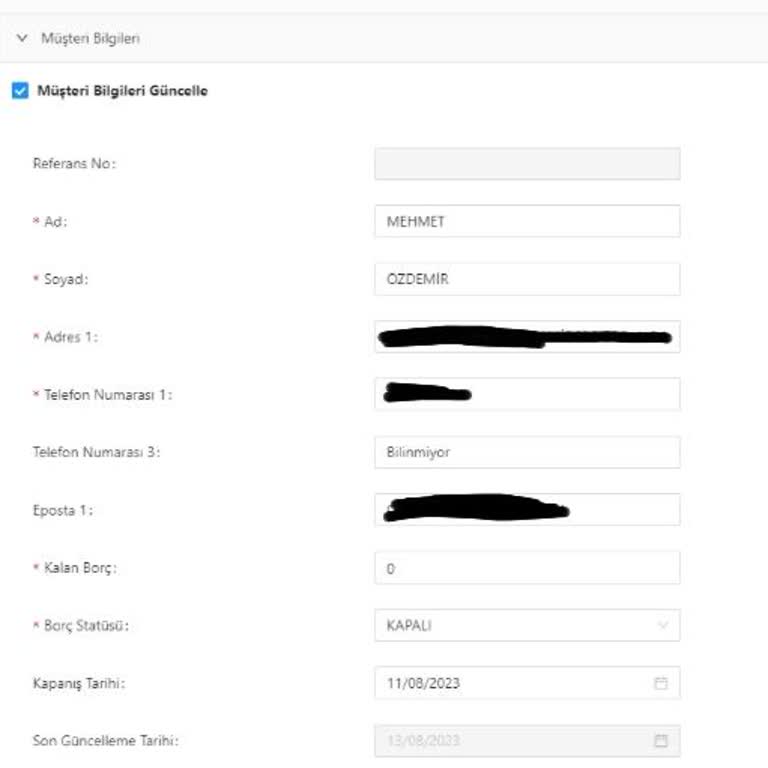Focus the Adres 1 input field

coord(527,337)
